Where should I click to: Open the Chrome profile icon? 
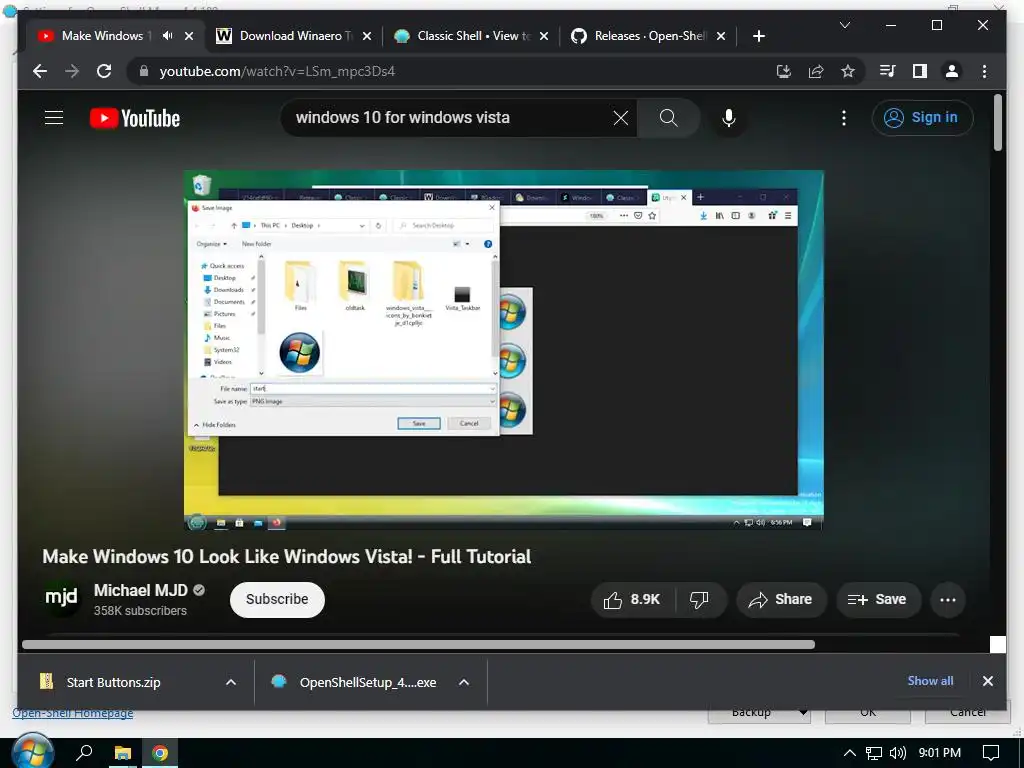pos(952,71)
